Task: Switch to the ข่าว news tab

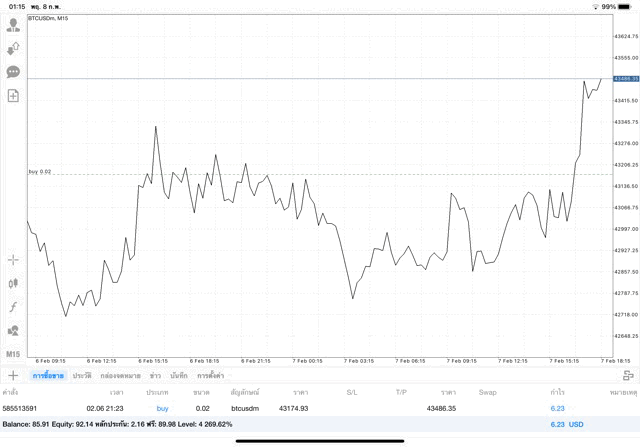Action: coord(155,375)
